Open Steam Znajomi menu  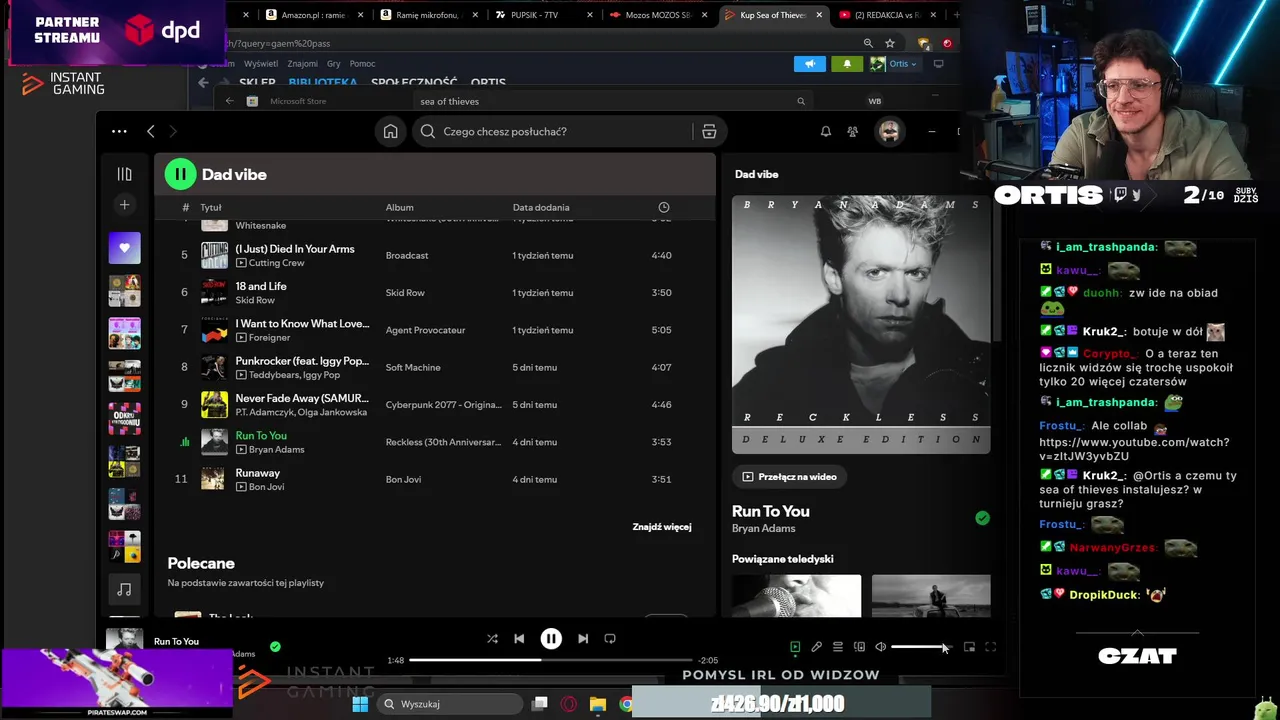point(302,64)
